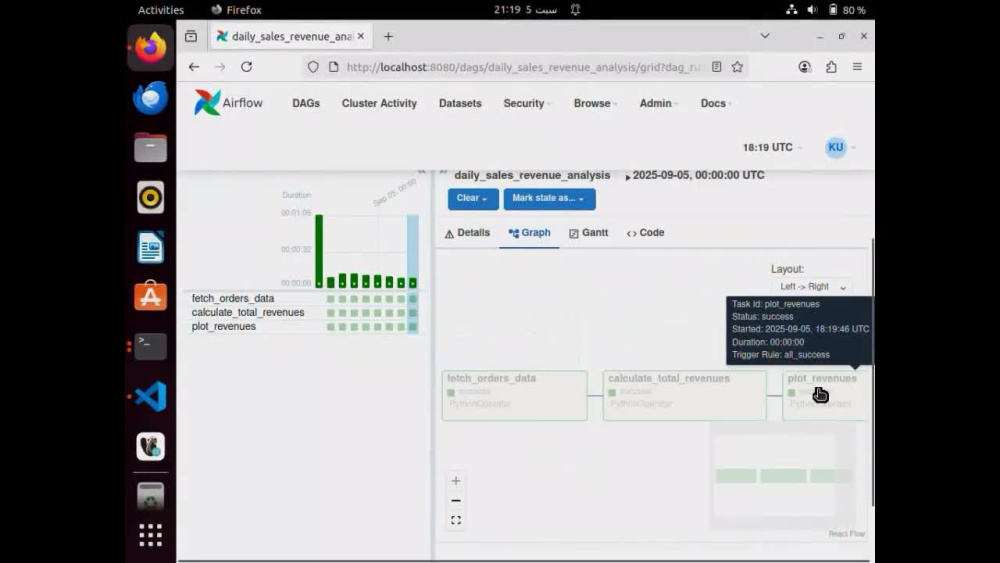The height and width of the screenshot is (563, 1000).
Task: Open DAGs in navigation bar
Action: (x=306, y=103)
